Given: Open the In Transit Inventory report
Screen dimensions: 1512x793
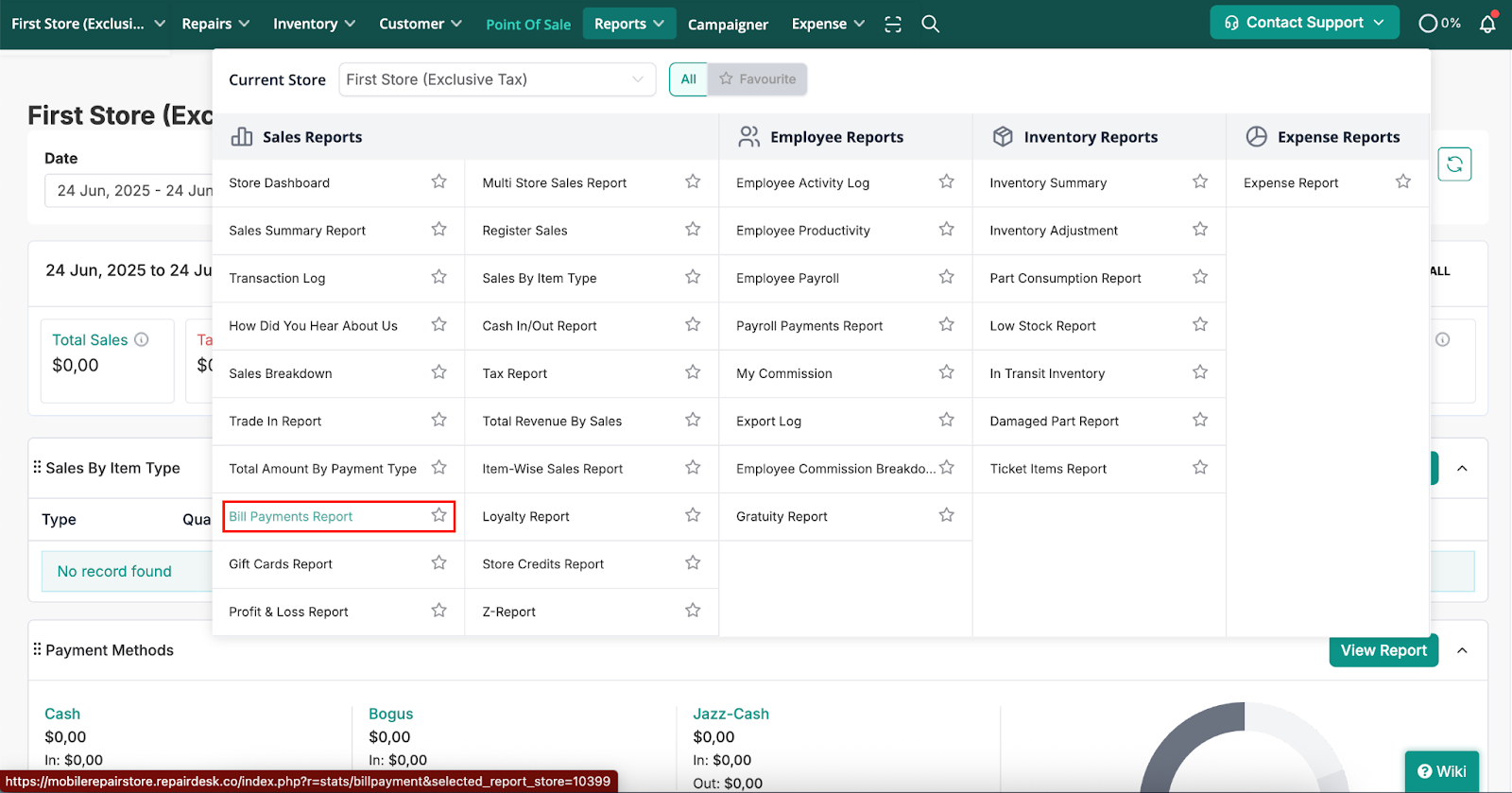Looking at the screenshot, I should pos(1047,373).
